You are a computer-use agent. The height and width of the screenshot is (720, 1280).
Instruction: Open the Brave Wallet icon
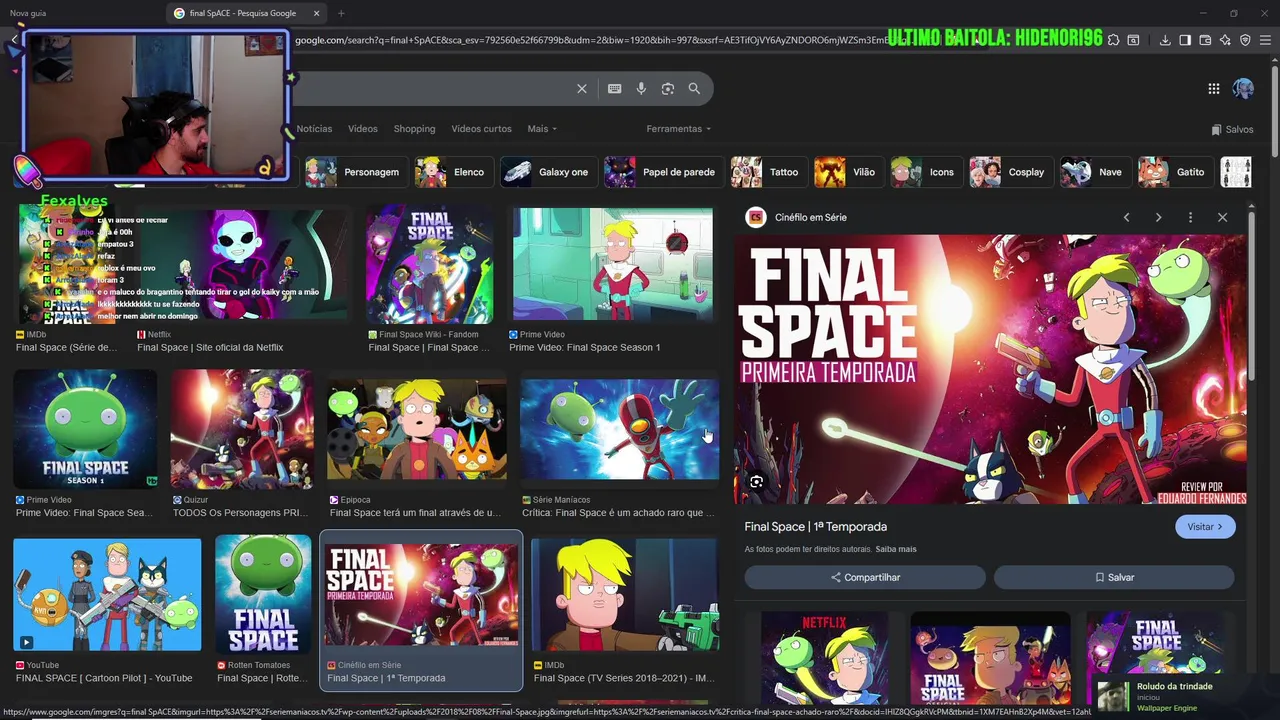[1205, 40]
